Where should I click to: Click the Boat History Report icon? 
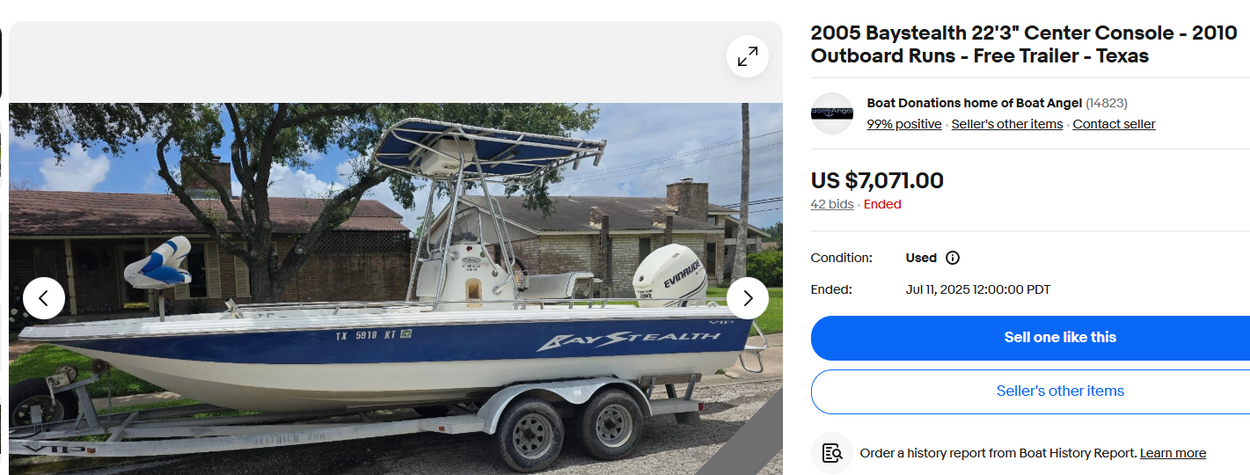[x=832, y=453]
